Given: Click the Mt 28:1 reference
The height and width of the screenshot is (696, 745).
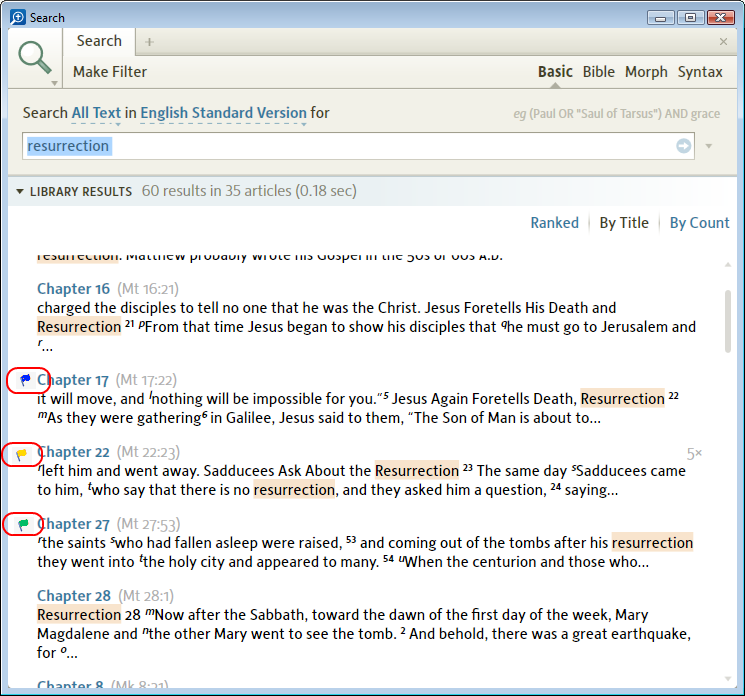Looking at the screenshot, I should coord(146,596).
